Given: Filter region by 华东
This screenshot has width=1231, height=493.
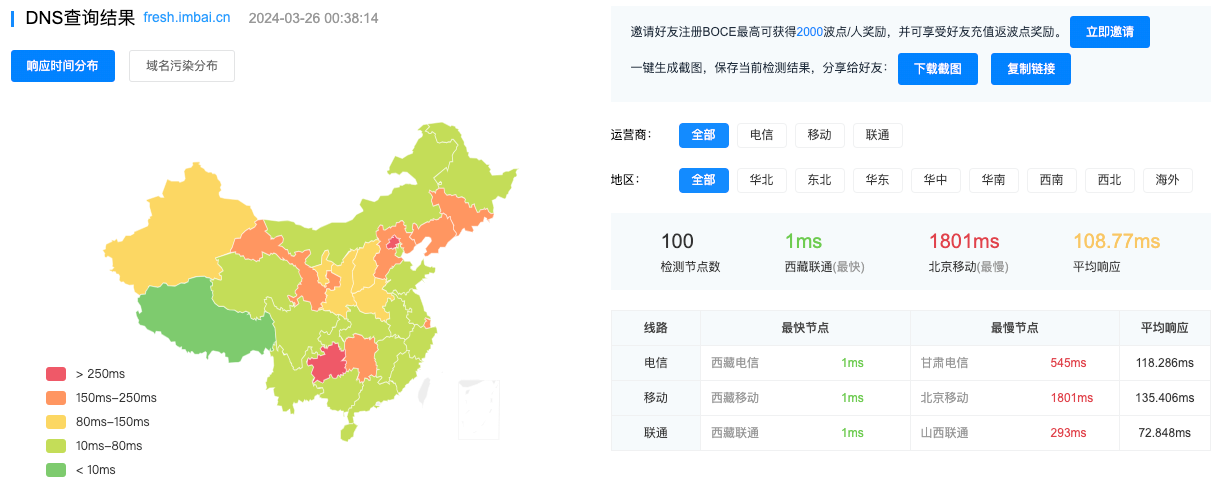Looking at the screenshot, I should tap(877, 180).
